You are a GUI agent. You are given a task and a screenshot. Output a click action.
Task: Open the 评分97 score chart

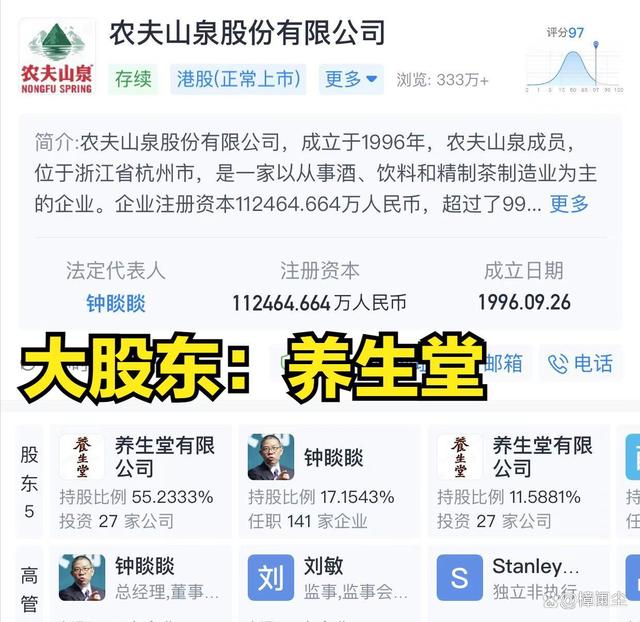click(x=575, y=60)
